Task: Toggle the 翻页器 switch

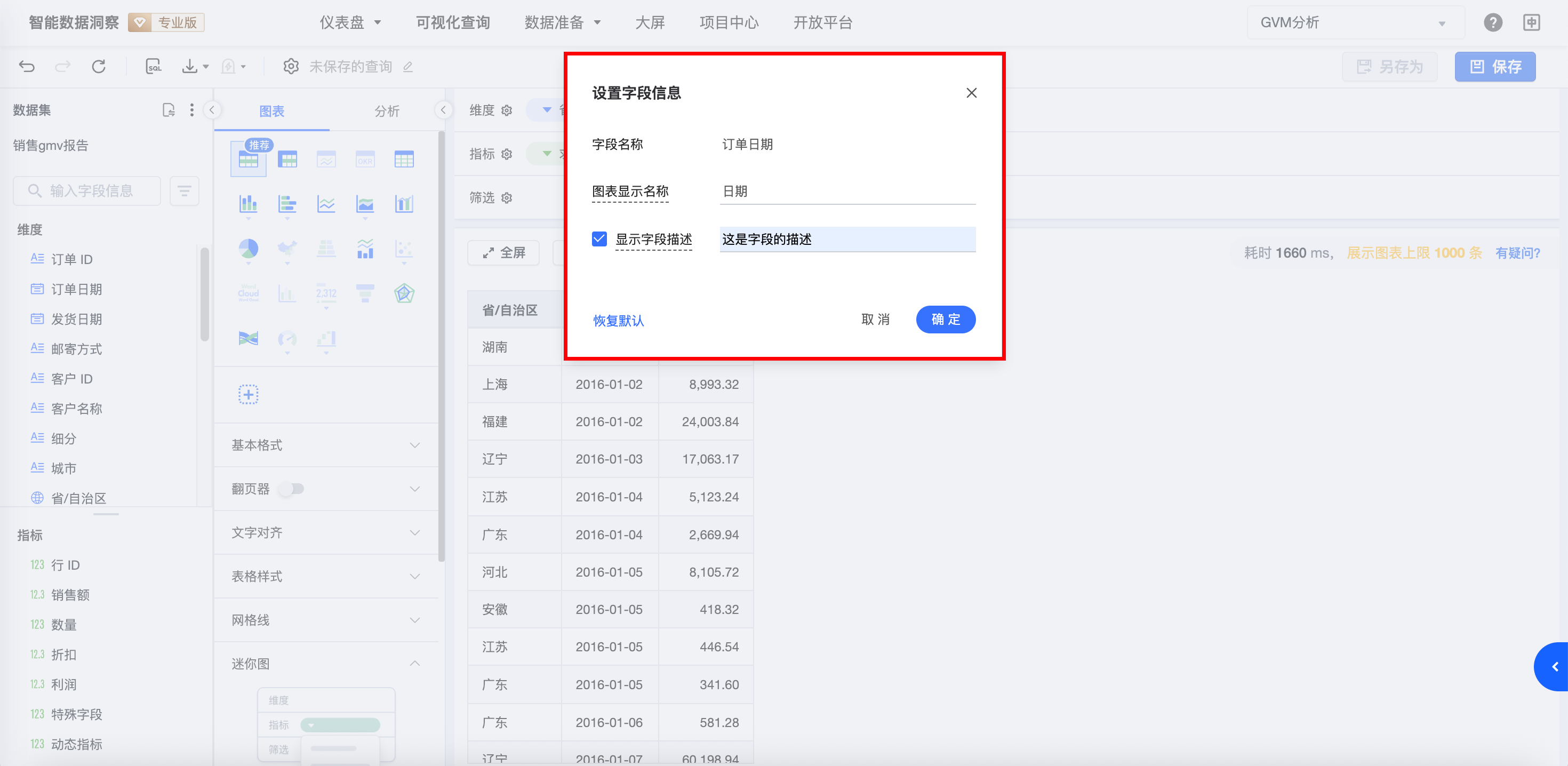Action: (x=292, y=489)
